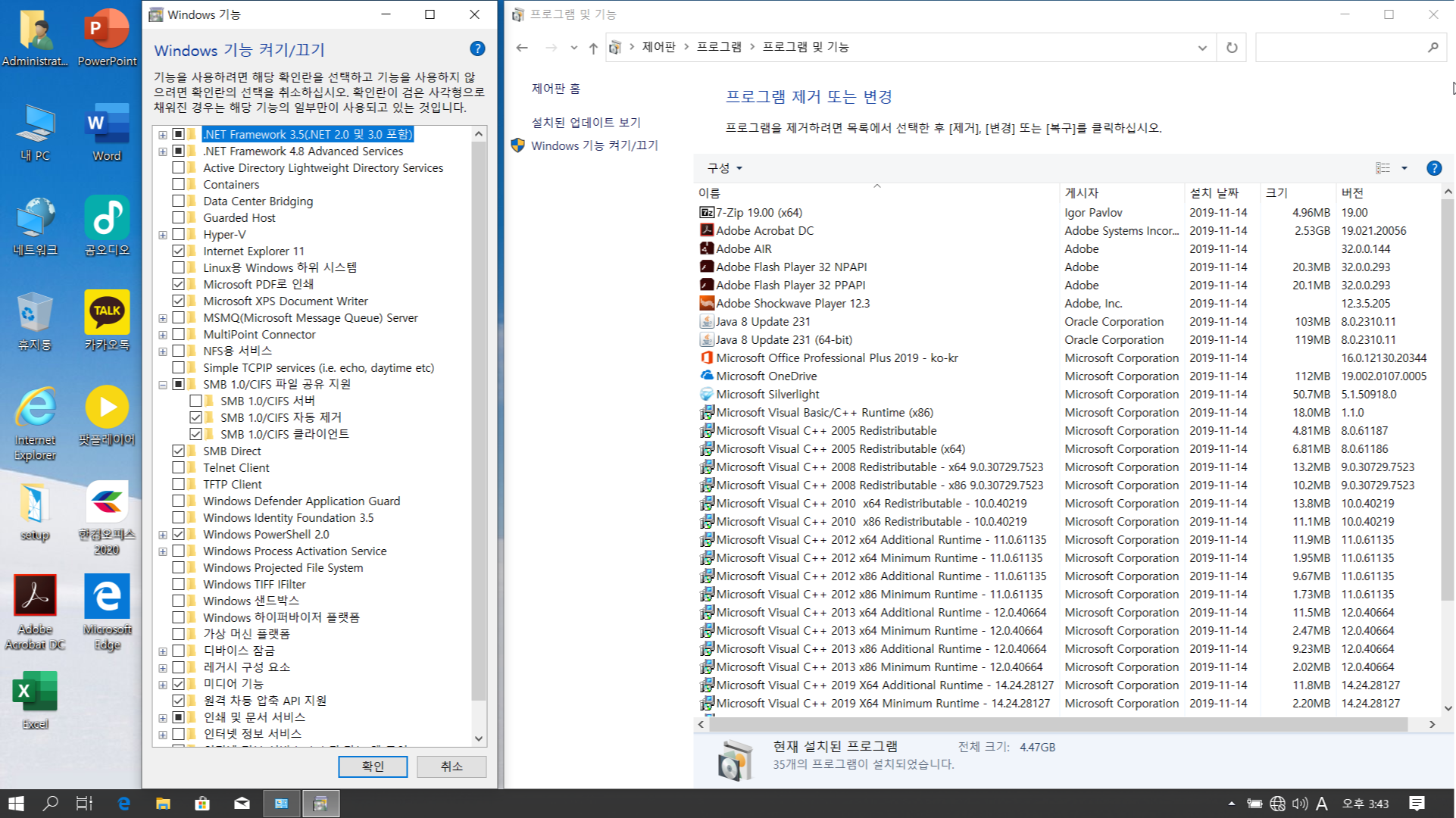Screen dimensions: 1456x818
Task: Expand the Hyper-V tree node
Action: coord(163,235)
